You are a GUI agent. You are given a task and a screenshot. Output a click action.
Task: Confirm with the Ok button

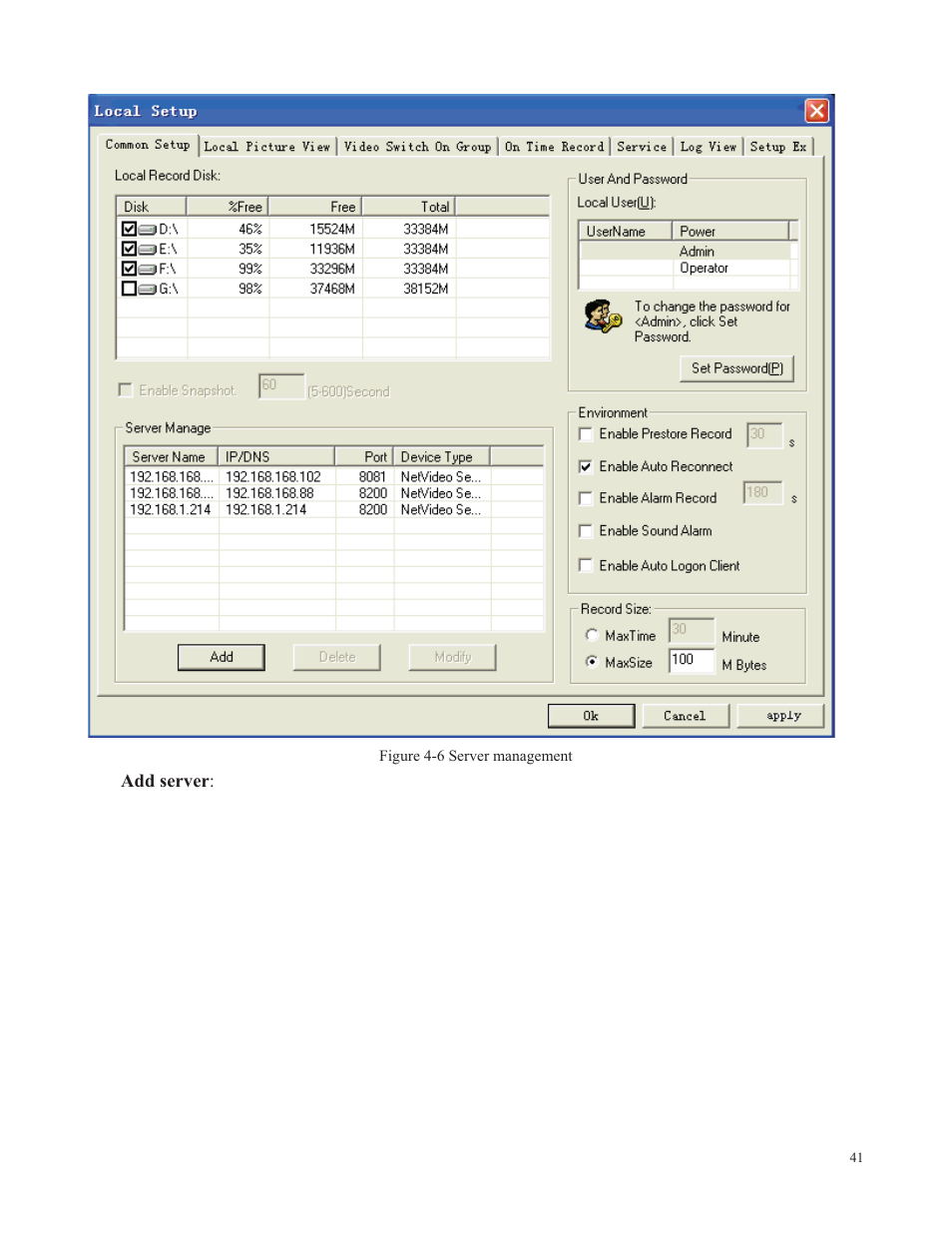click(591, 716)
